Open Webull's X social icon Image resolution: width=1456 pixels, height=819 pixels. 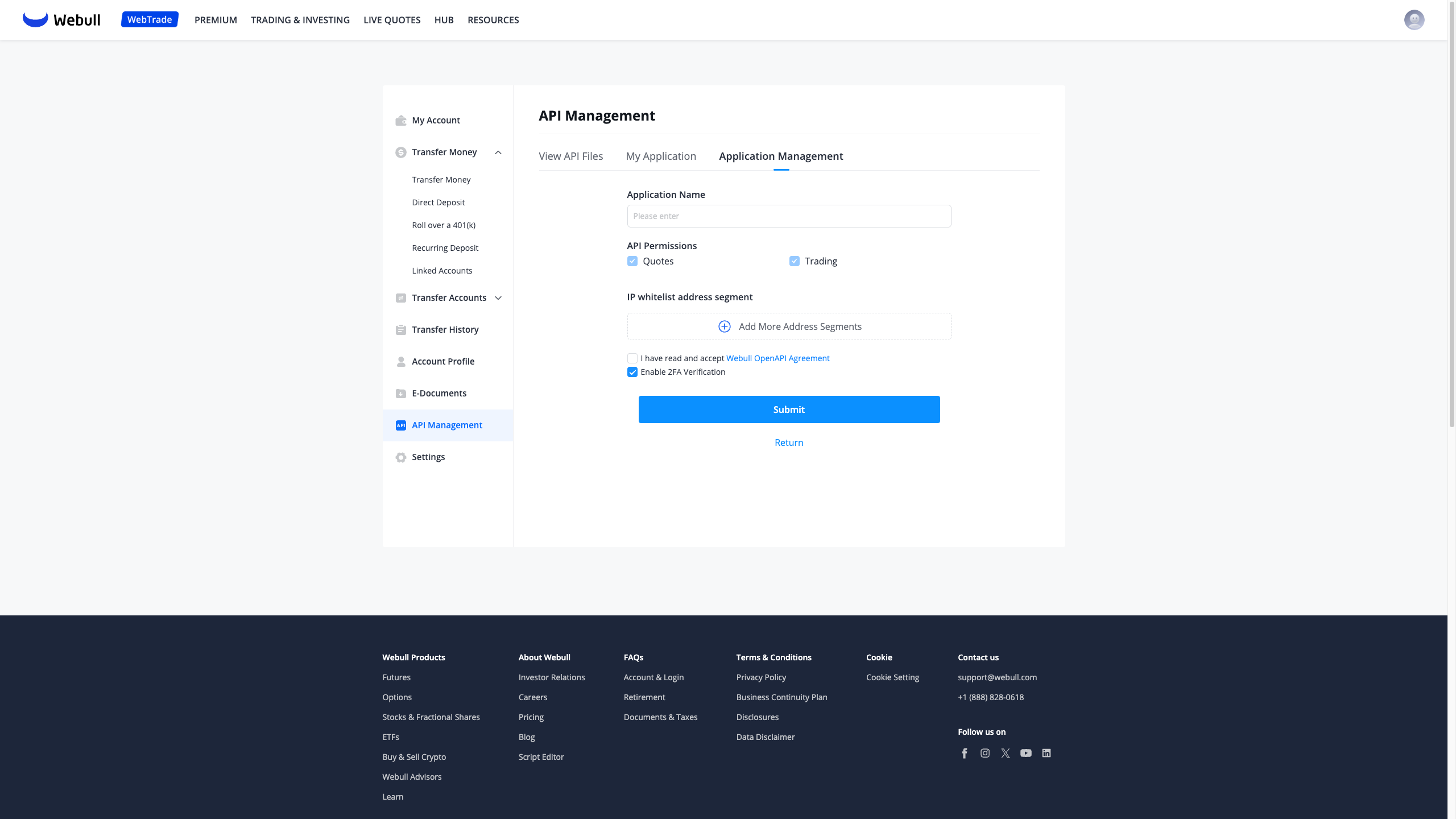click(1005, 753)
